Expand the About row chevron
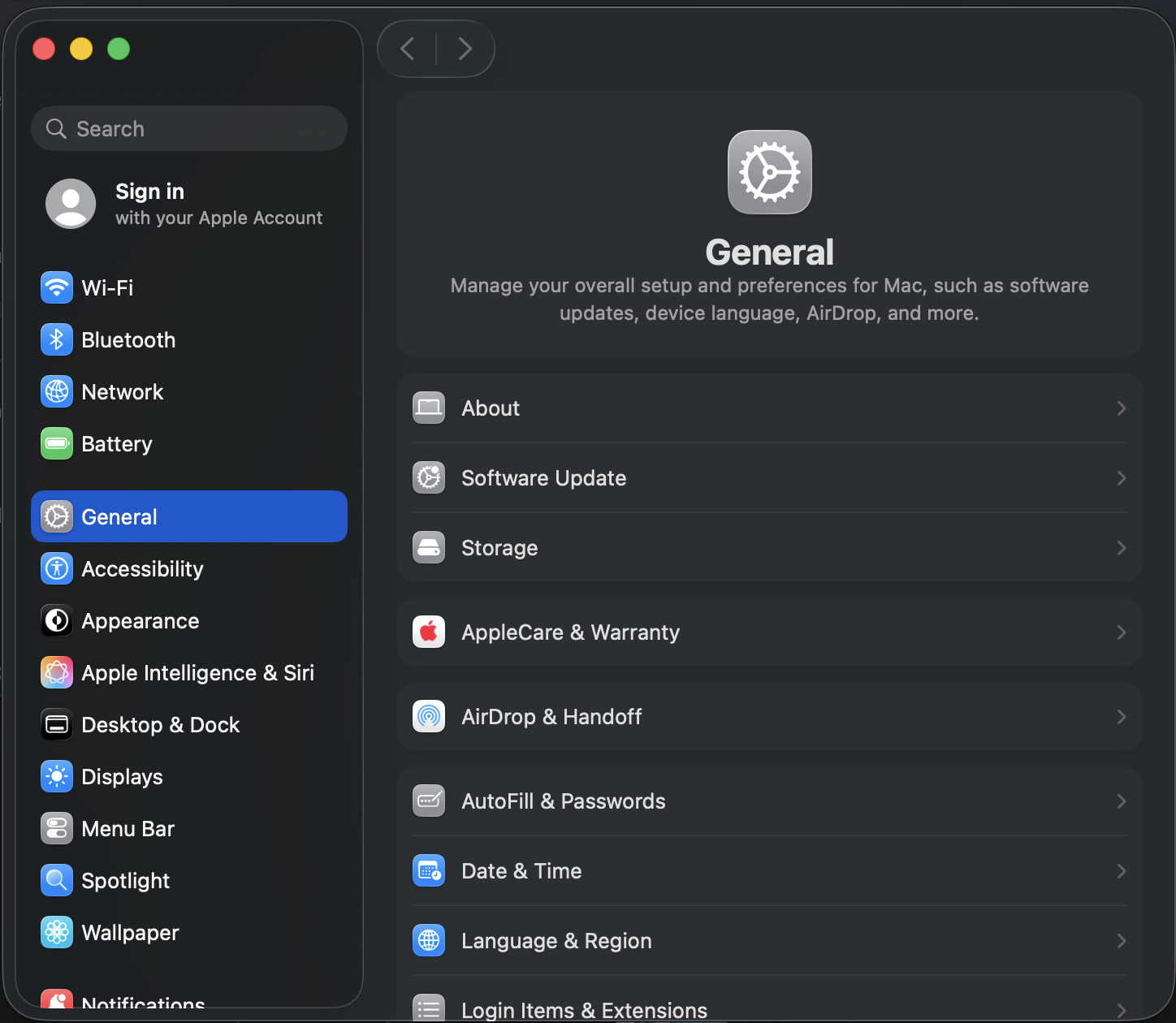This screenshot has height=1023, width=1176. (x=1121, y=408)
